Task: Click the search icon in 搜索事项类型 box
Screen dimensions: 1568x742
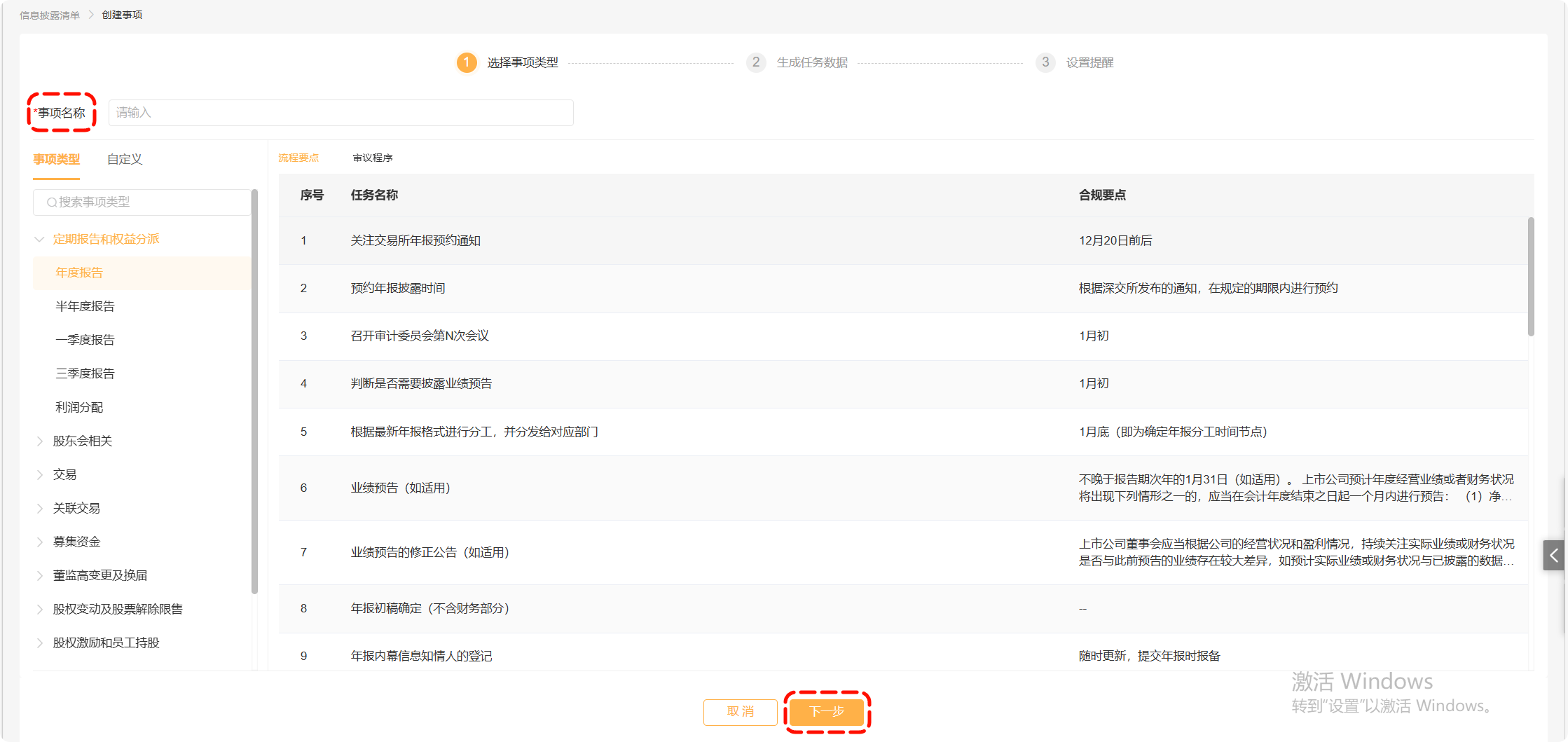Action: point(52,202)
